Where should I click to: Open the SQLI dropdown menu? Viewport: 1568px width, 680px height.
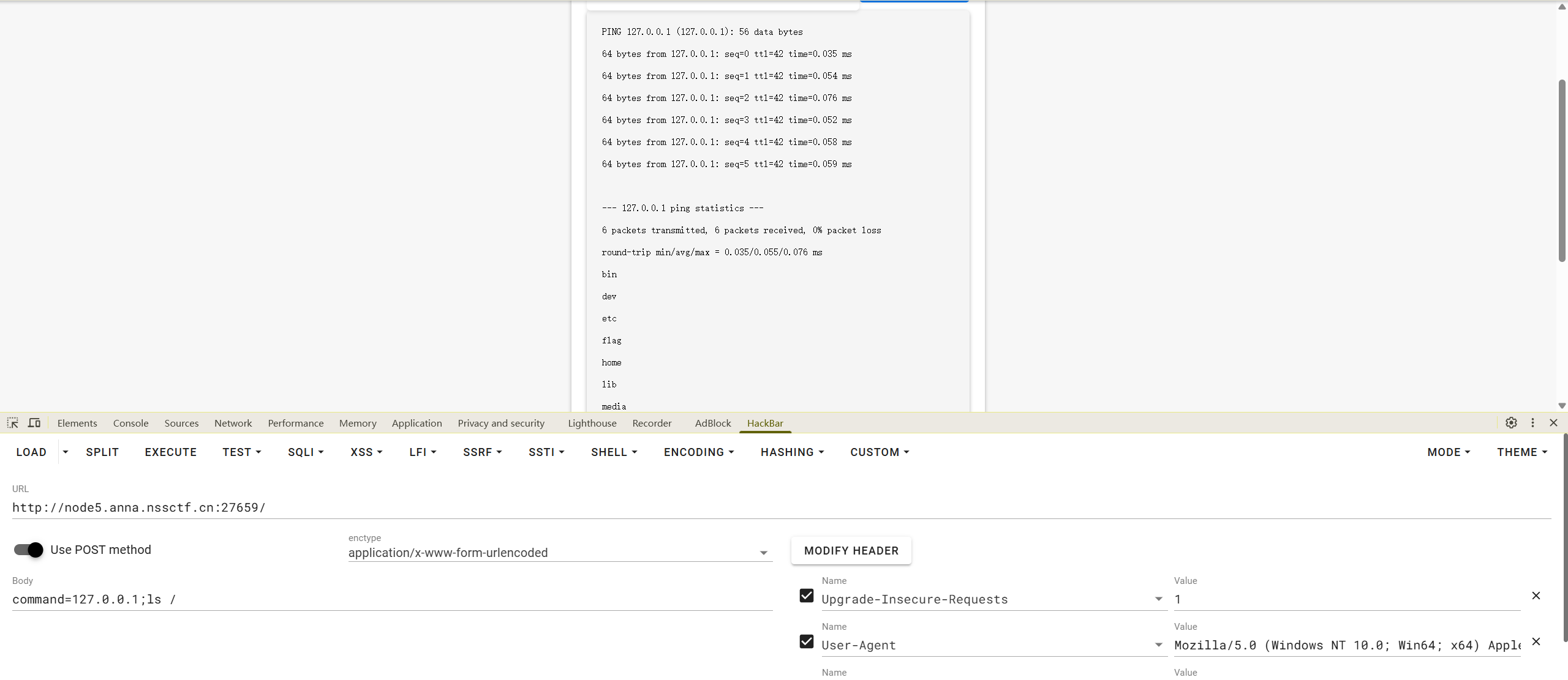tap(306, 452)
